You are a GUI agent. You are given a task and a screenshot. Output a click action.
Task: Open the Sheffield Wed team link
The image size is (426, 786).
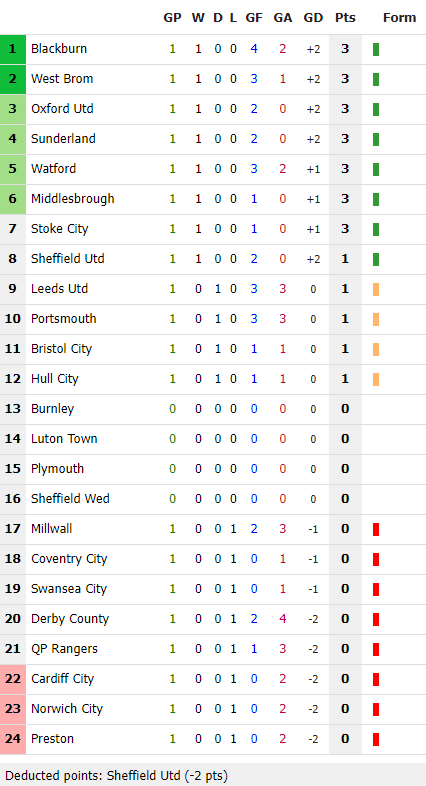tap(70, 499)
